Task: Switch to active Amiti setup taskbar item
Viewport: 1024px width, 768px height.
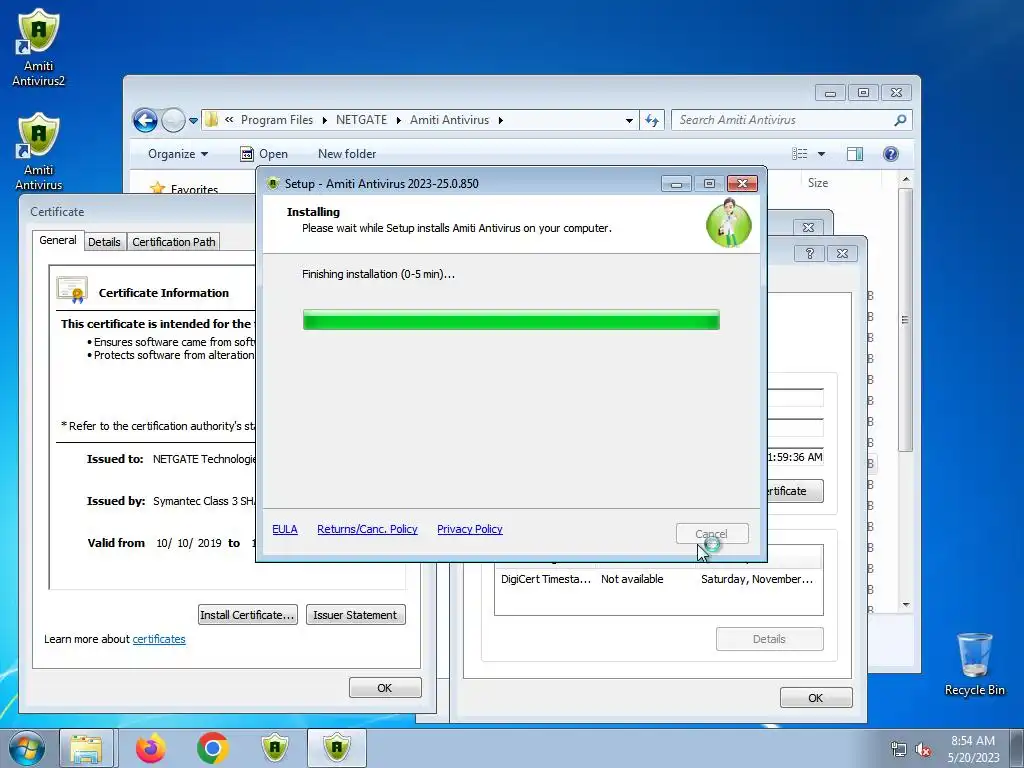Action: coord(337,748)
